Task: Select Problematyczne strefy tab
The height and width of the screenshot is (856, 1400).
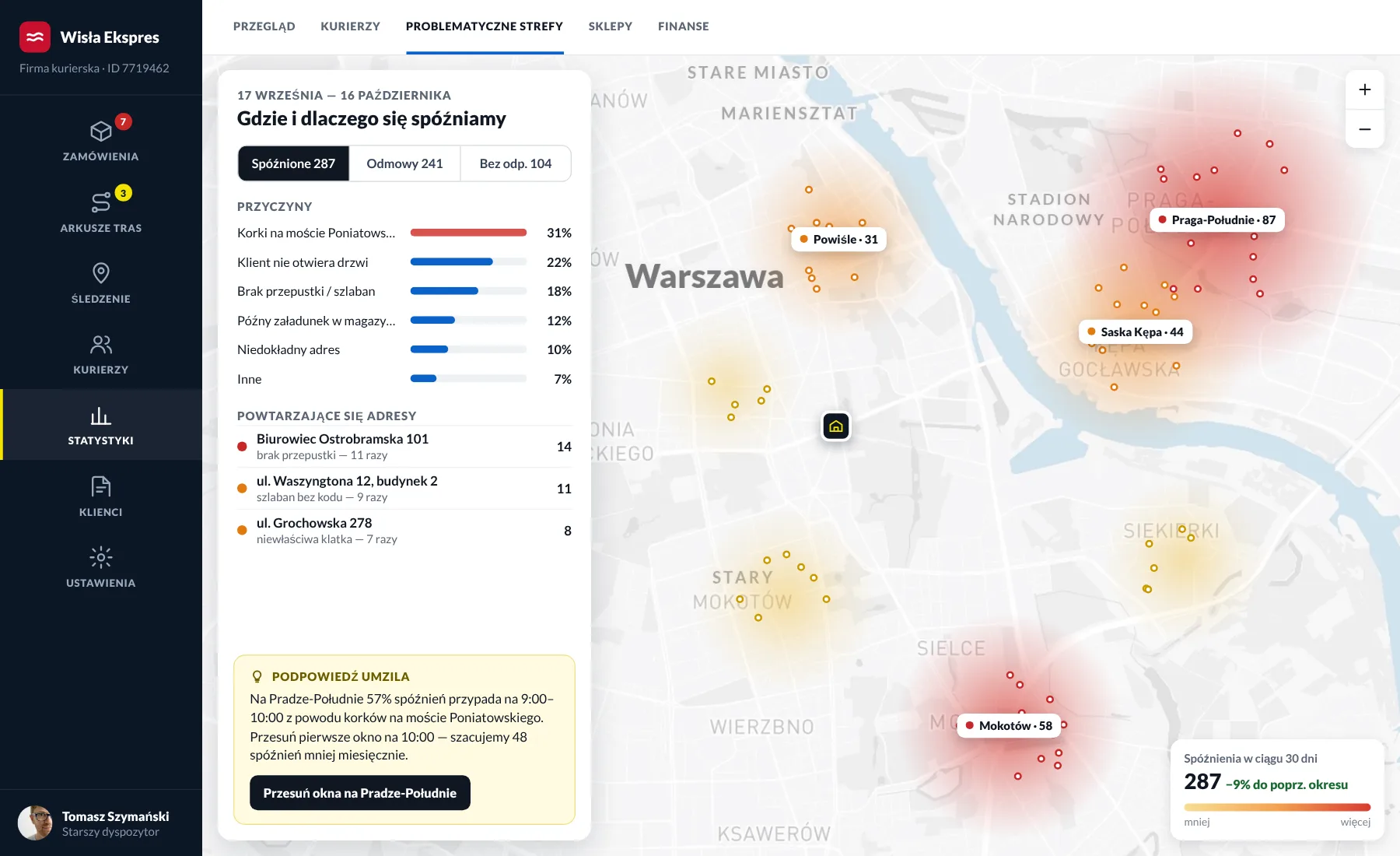Action: coord(485,26)
